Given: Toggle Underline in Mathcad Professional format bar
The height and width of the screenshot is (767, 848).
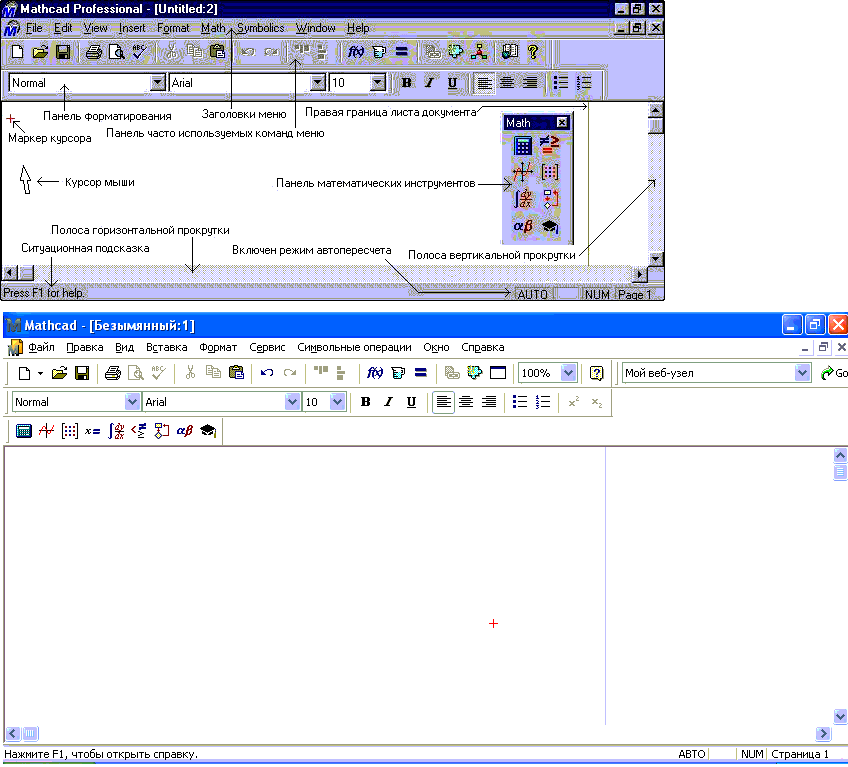Looking at the screenshot, I should [453, 83].
